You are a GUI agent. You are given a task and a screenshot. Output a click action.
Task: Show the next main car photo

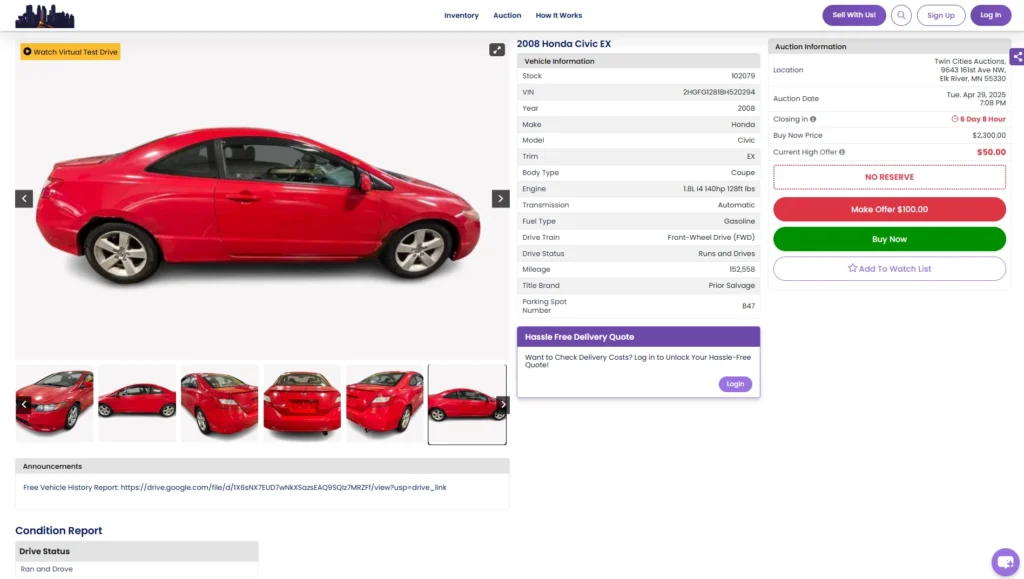501,199
